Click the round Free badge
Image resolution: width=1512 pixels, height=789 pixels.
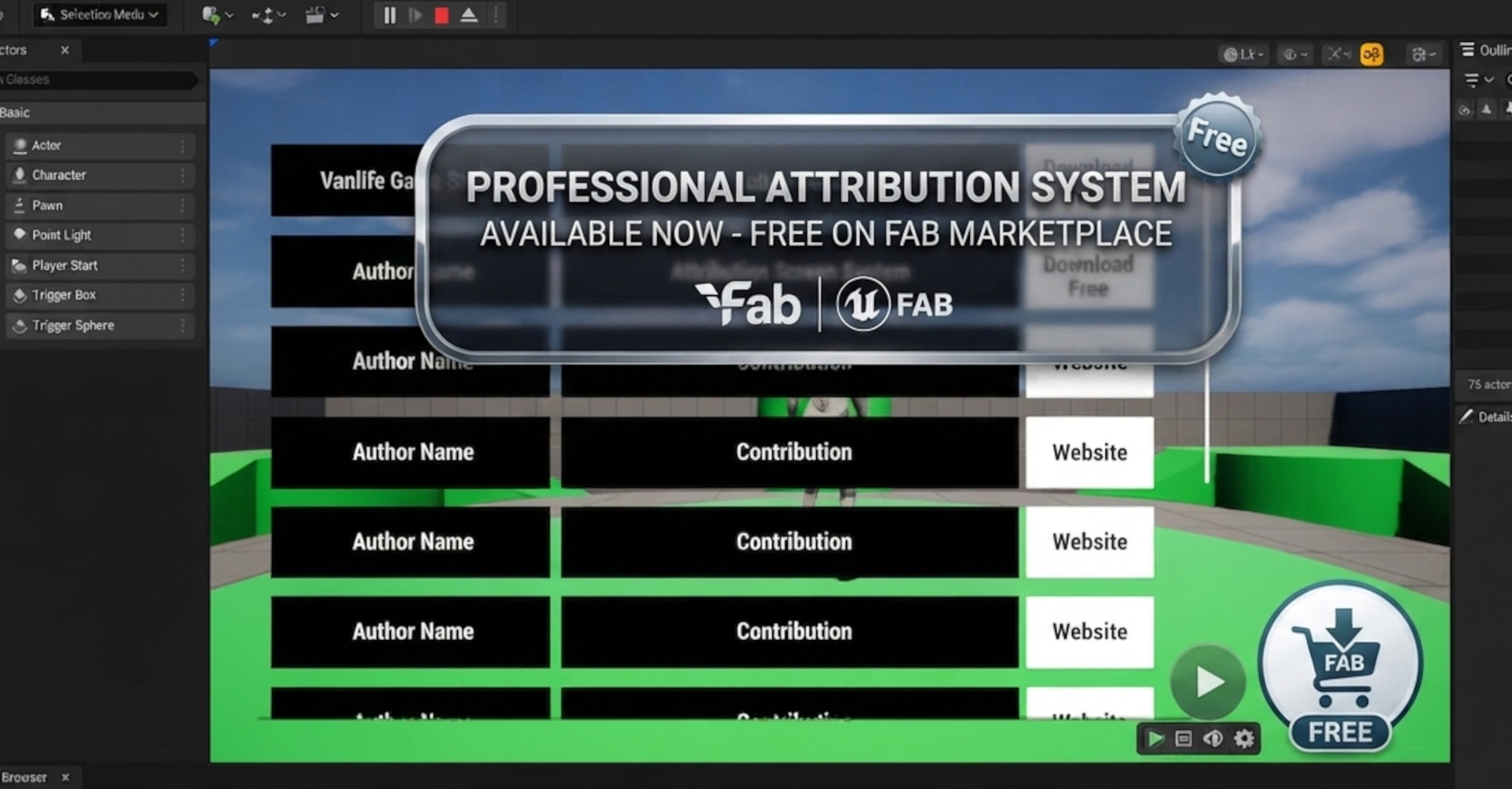(1217, 136)
